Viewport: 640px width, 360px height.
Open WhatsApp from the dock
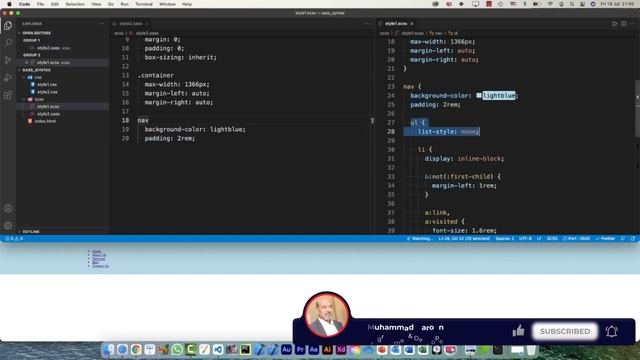pos(177,350)
